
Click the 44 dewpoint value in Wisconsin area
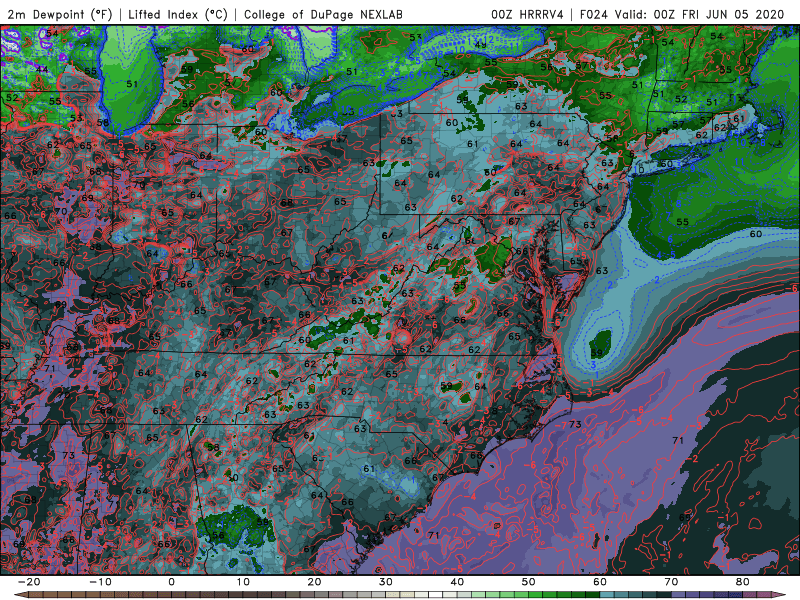coord(42,69)
